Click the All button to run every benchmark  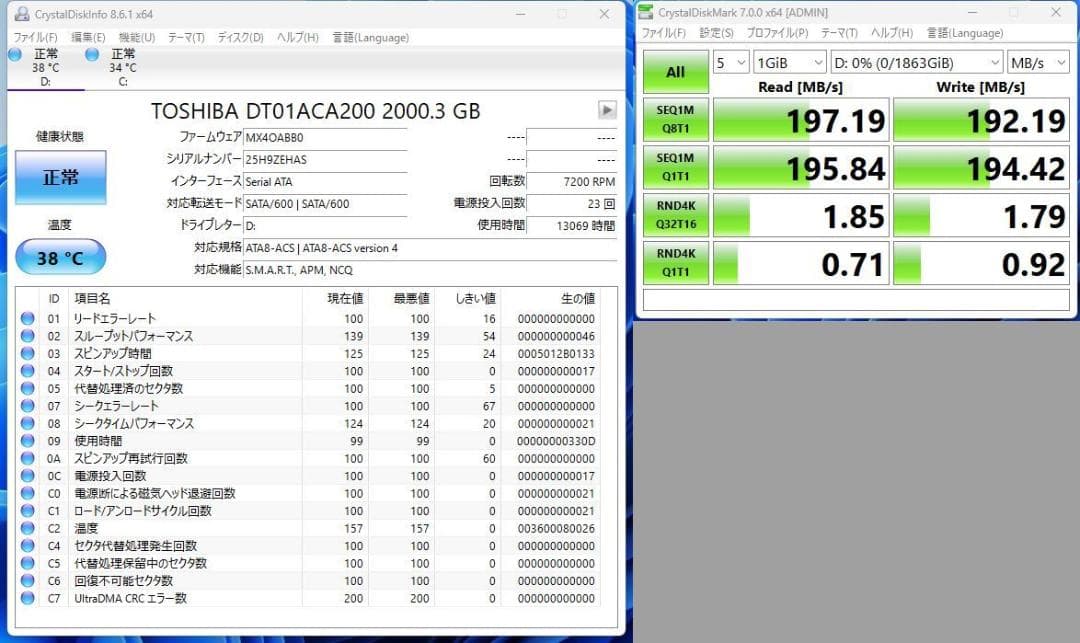(x=675, y=72)
